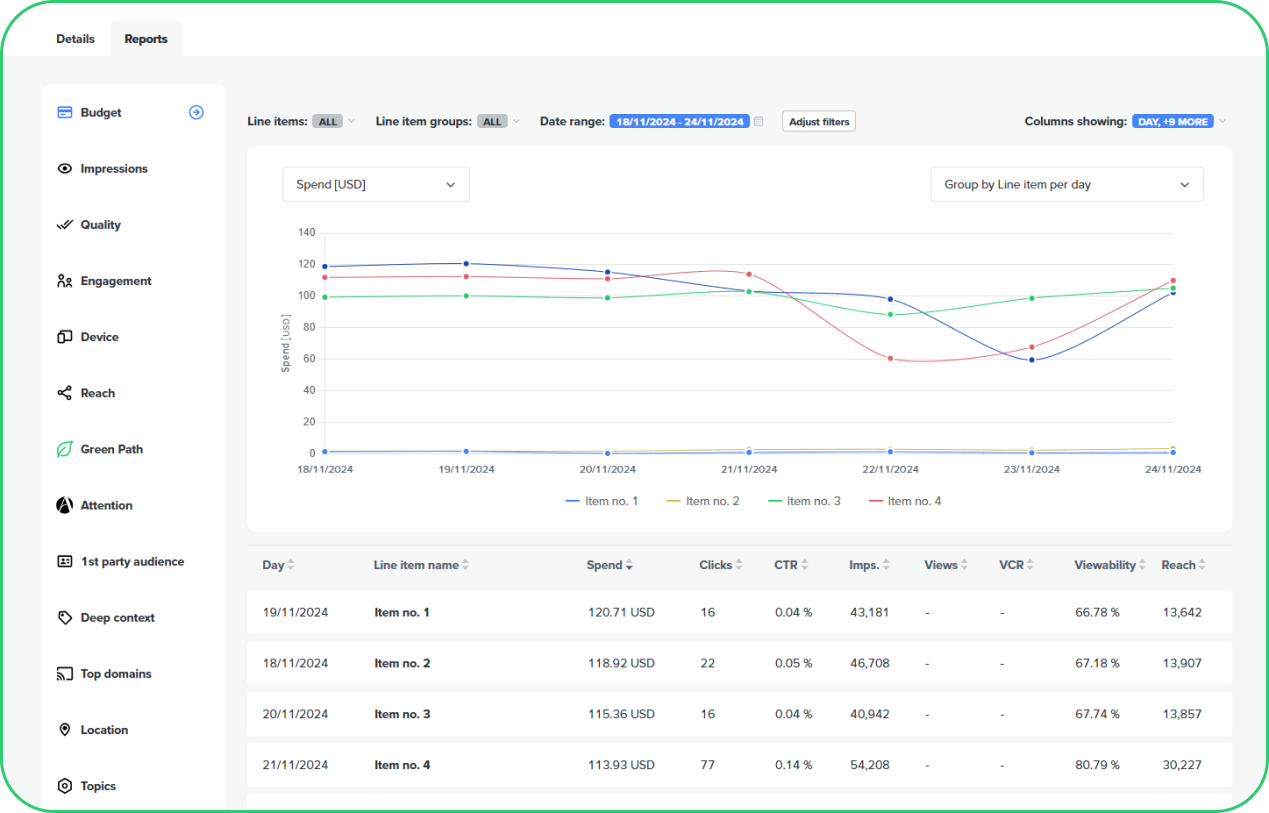Open the Spend [USD] metric dropdown
This screenshot has width=1269, height=813.
pos(376,185)
